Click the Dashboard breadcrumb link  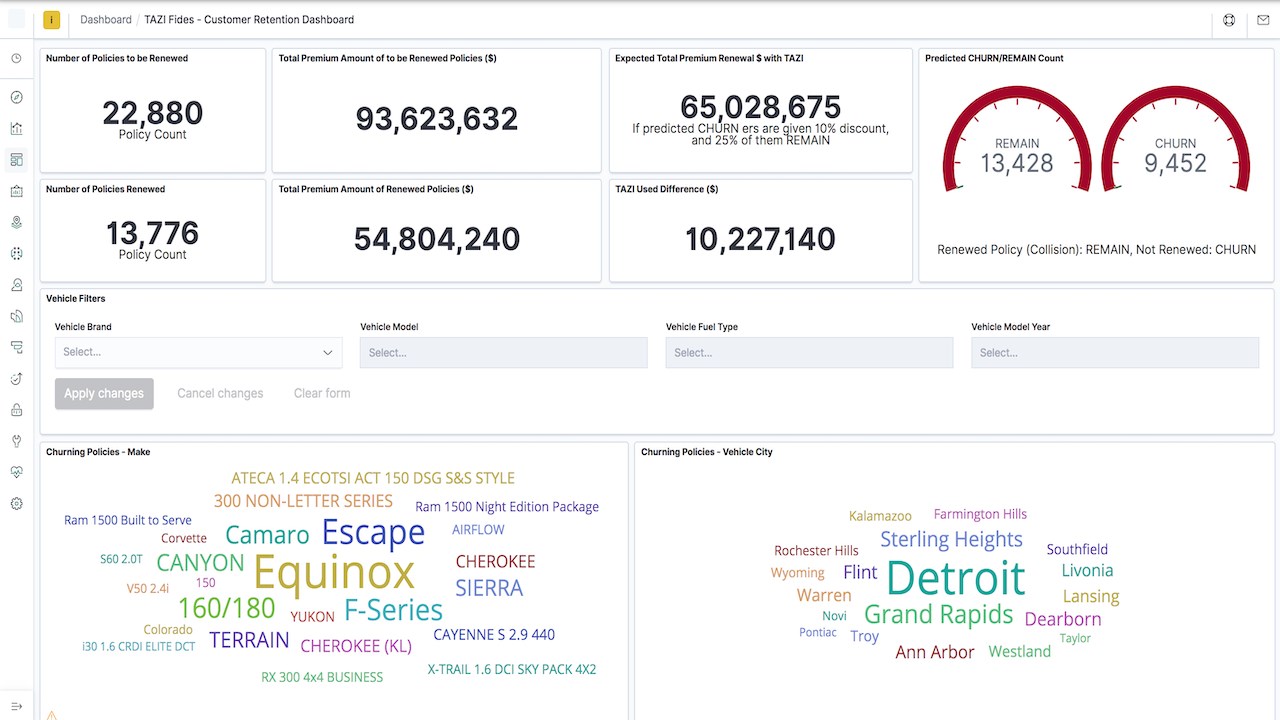tap(106, 20)
